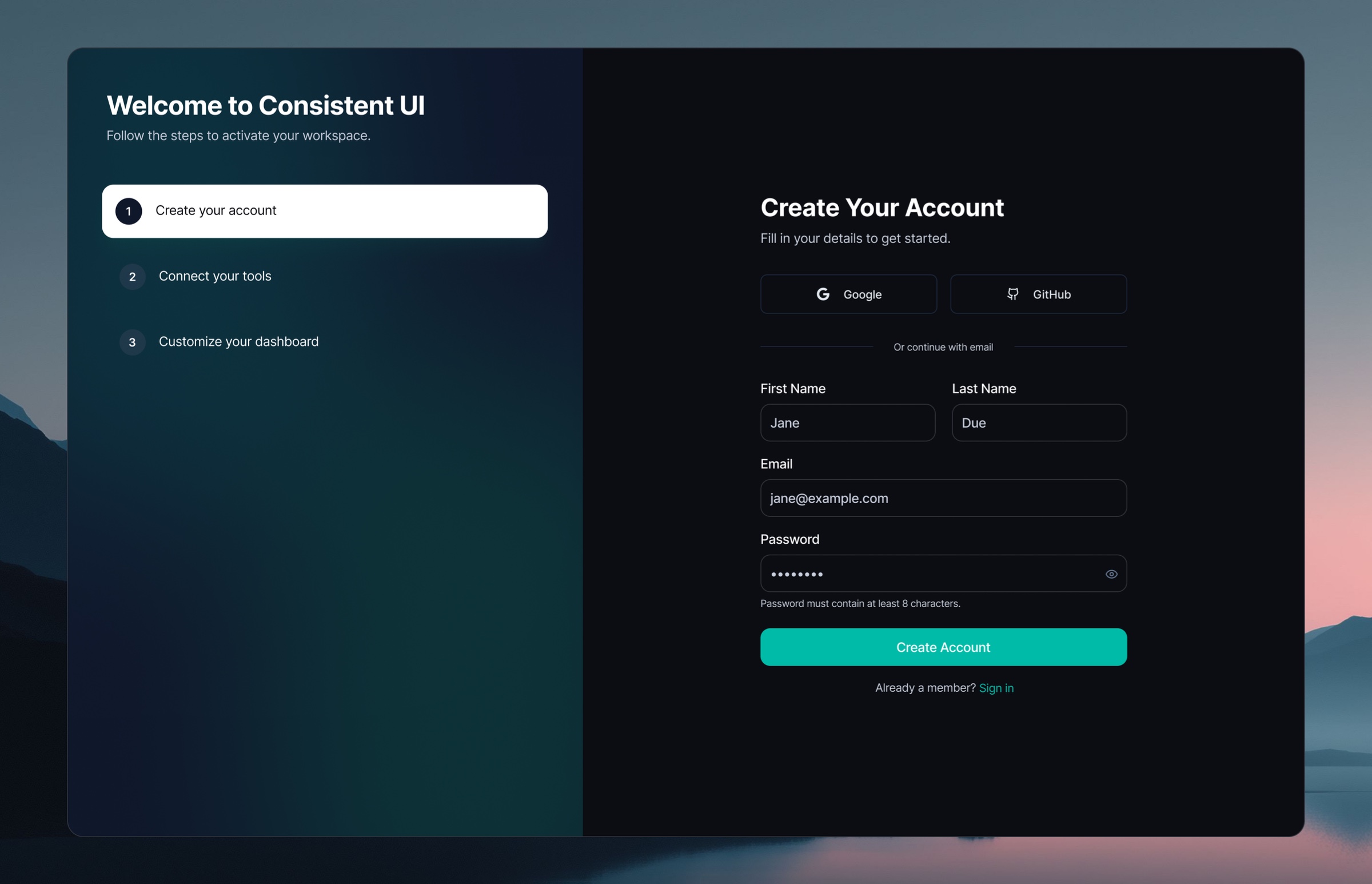This screenshot has width=1372, height=884.
Task: Focus the First Name input field
Action: coord(847,423)
